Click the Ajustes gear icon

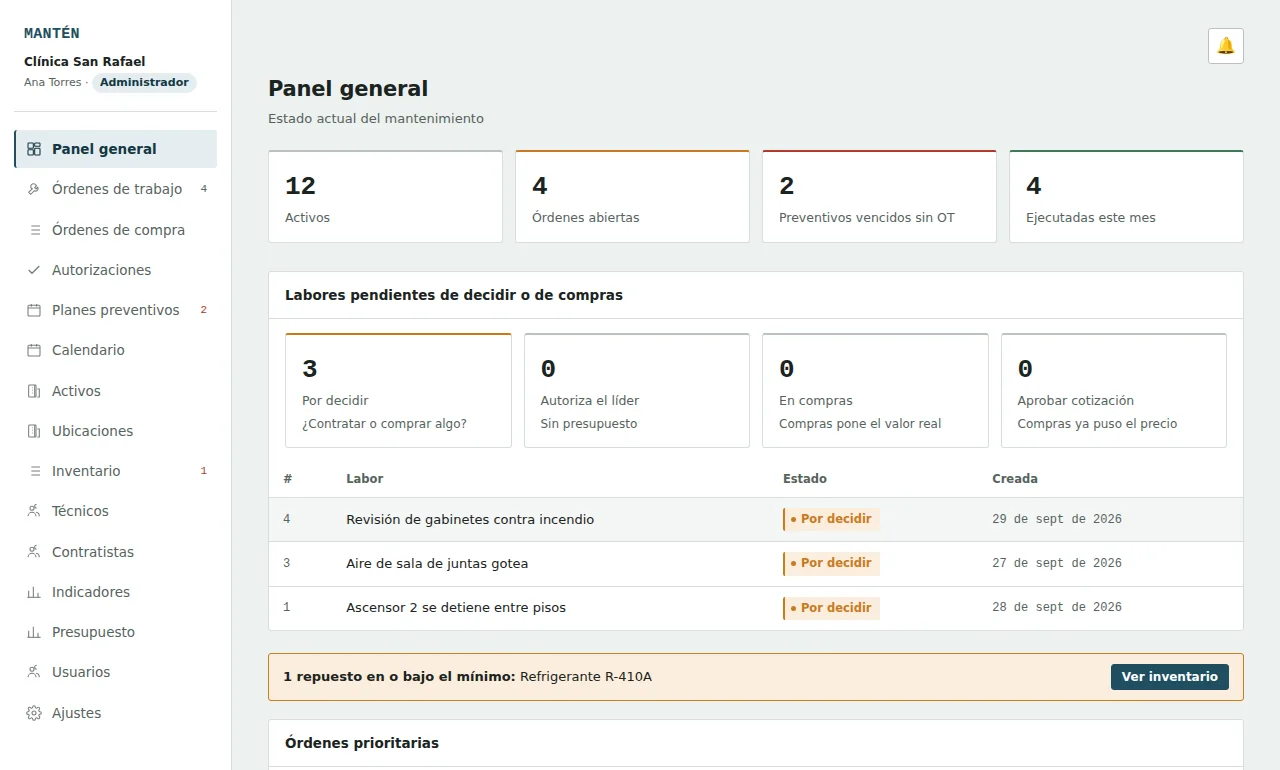click(x=34, y=713)
